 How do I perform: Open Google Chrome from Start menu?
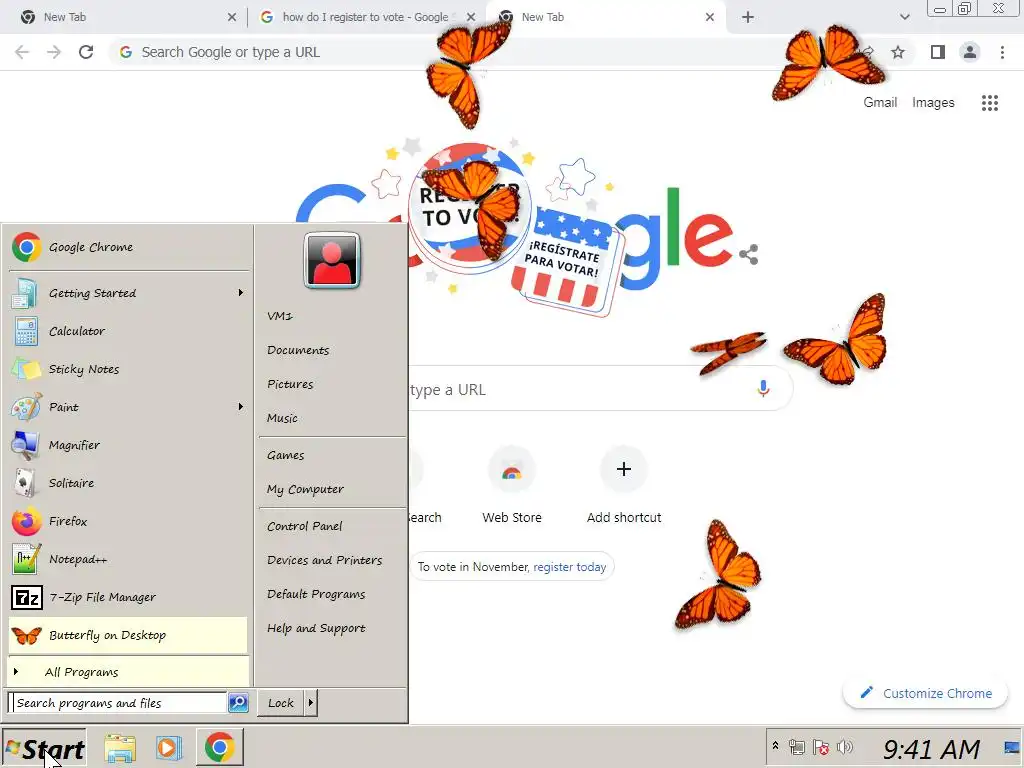[x=129, y=248]
